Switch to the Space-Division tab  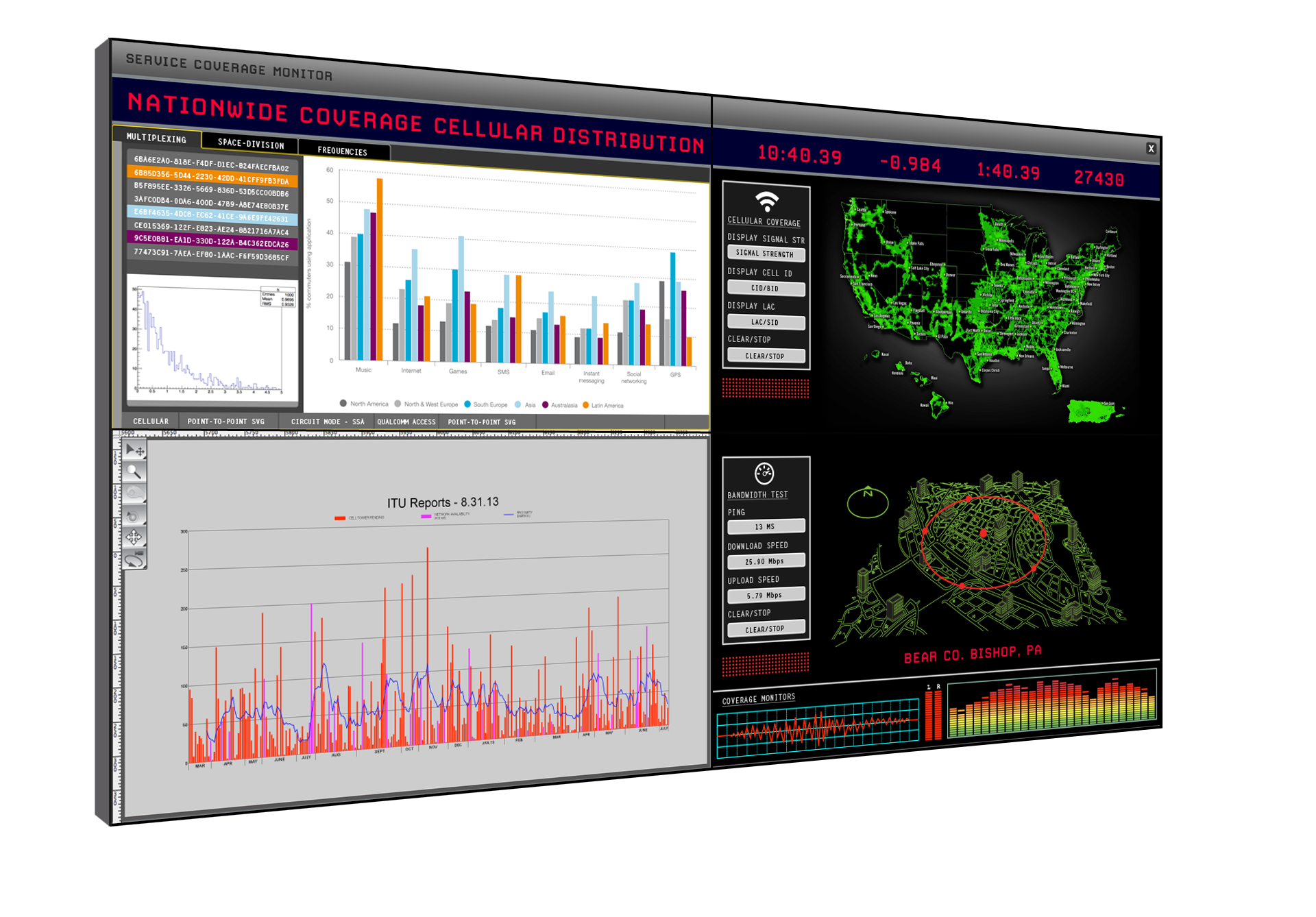pos(250,143)
